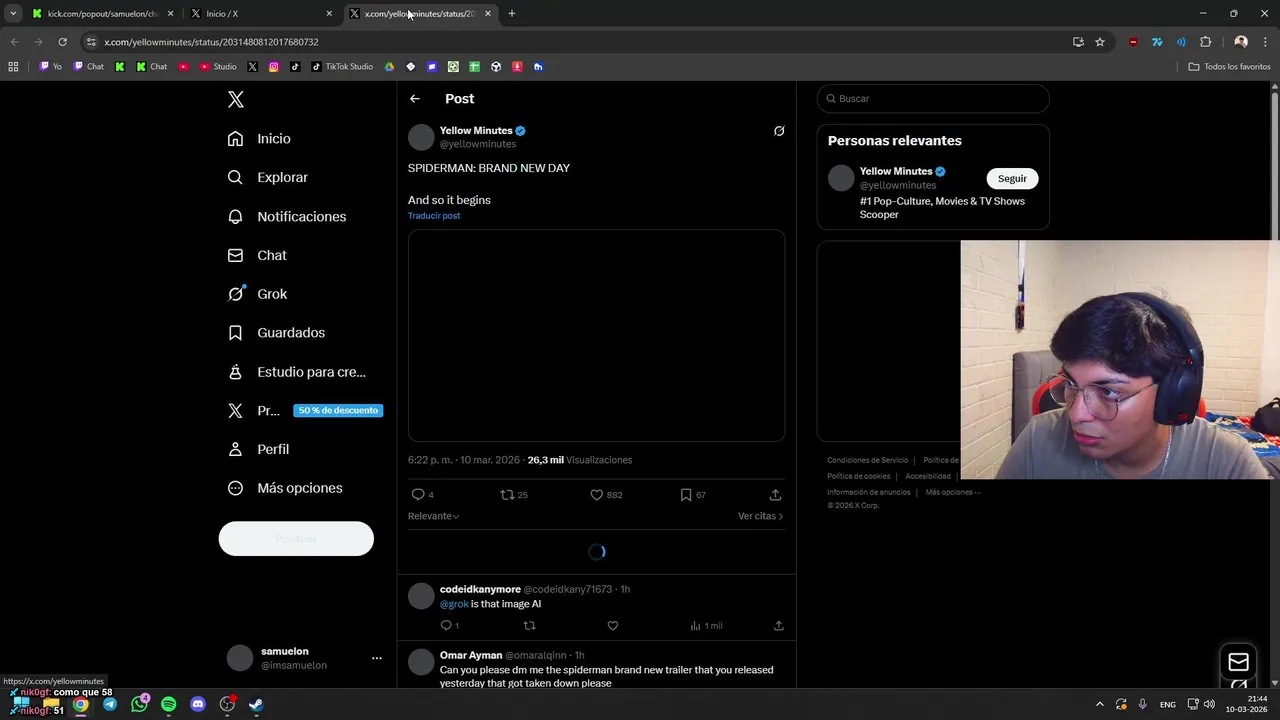1280x720 pixels.
Task: Open Ver citas link
Action: pos(760,516)
